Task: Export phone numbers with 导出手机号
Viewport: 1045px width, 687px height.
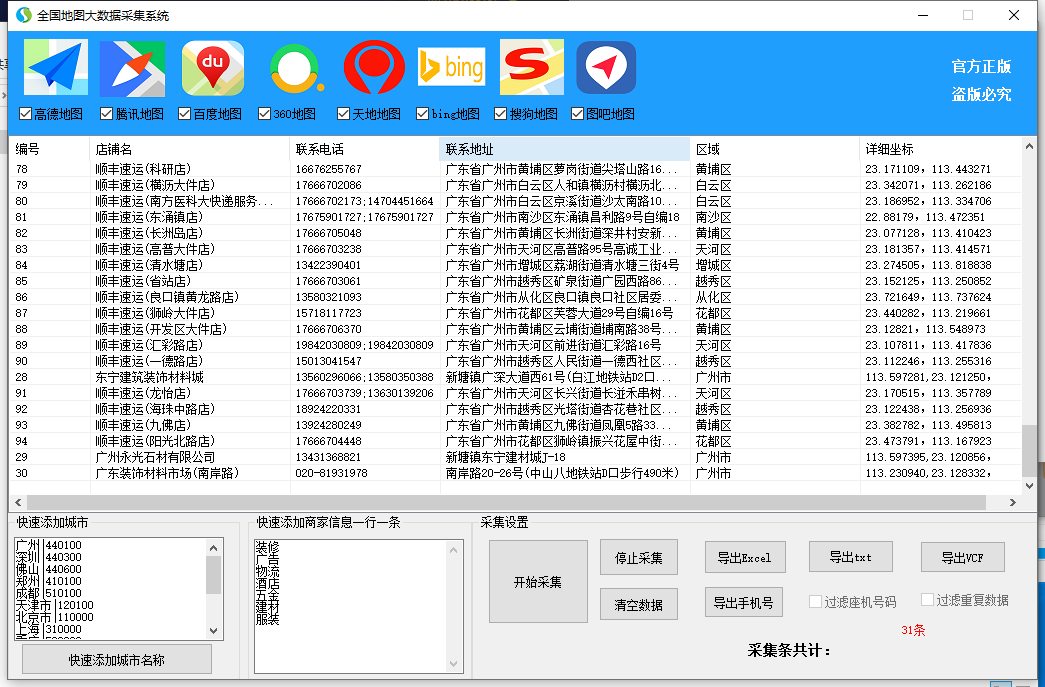Action: (744, 602)
